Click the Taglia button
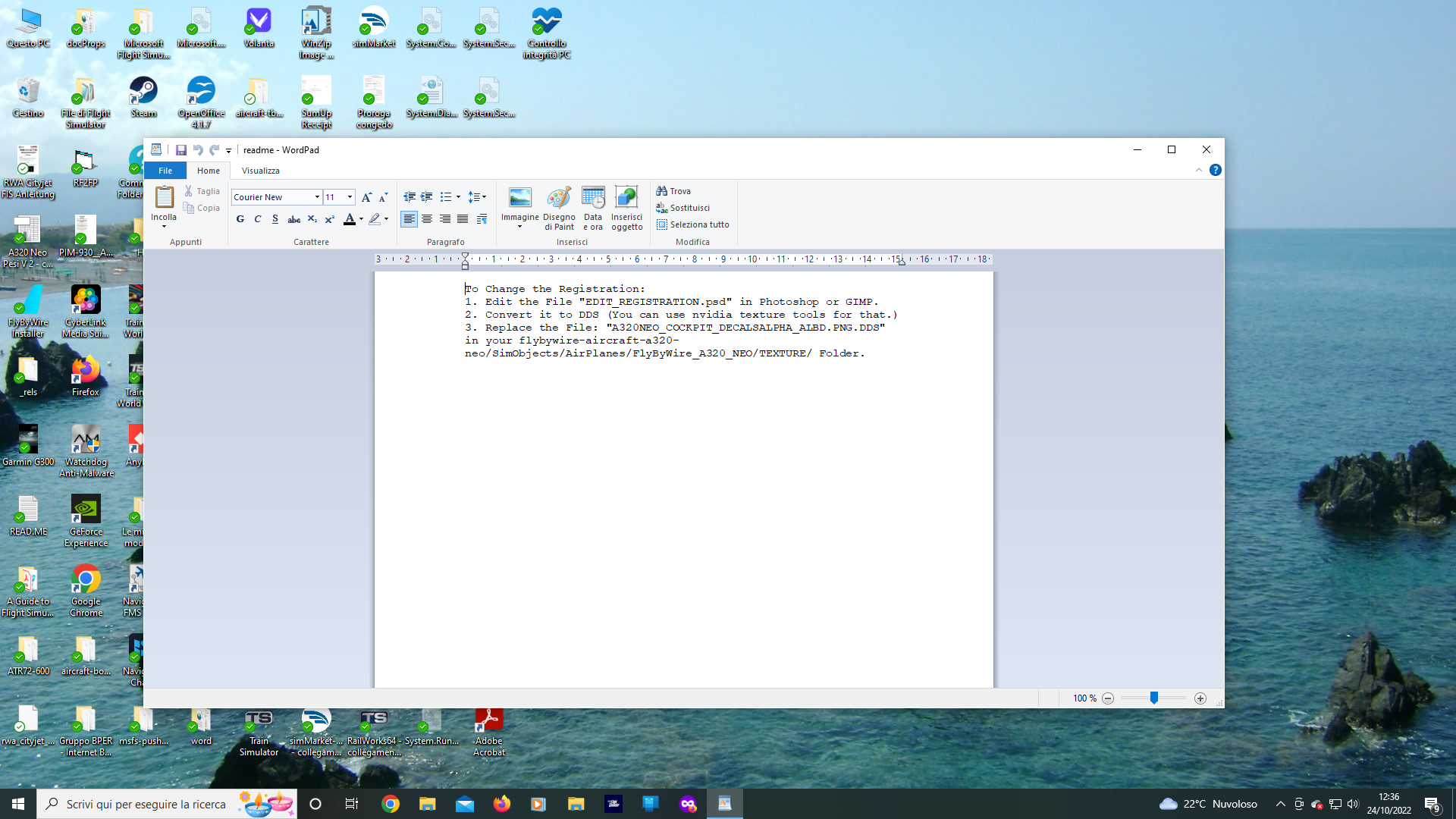This screenshot has width=1456, height=819. coord(202,191)
